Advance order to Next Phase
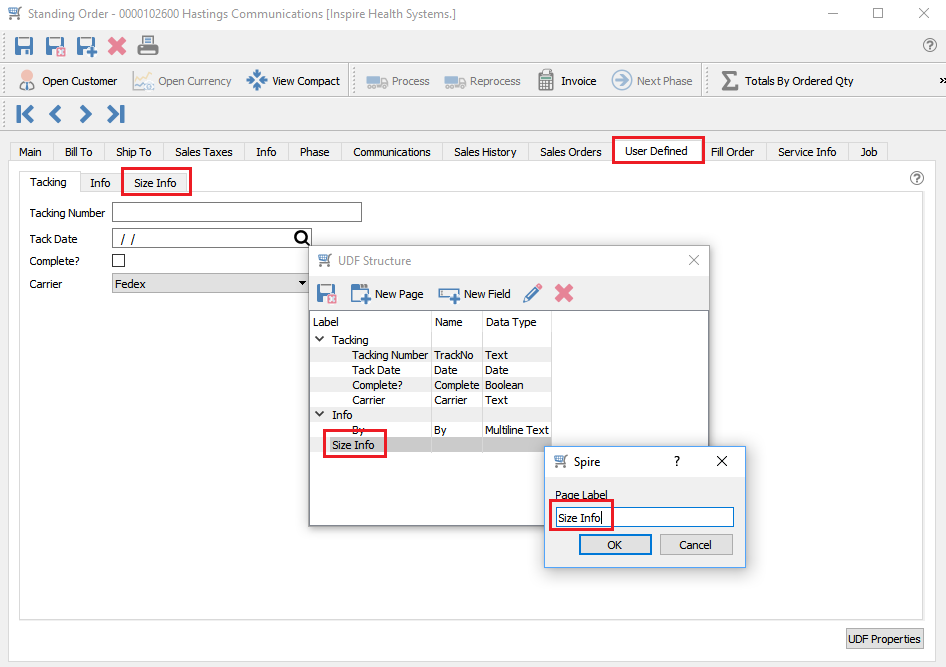The image size is (946, 667). 652,81
